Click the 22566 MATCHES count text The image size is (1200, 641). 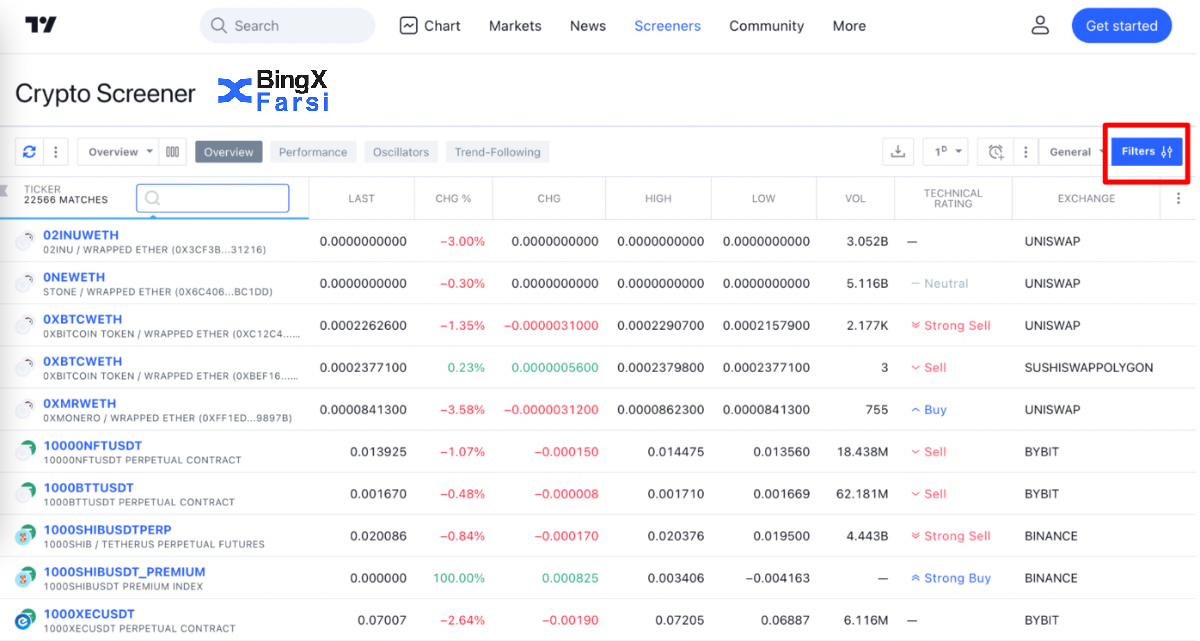66,200
